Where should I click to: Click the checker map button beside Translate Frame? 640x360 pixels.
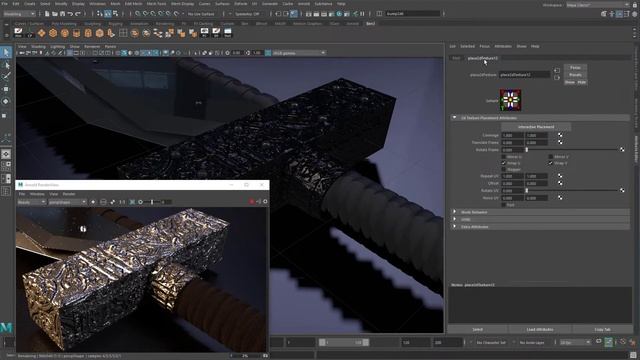click(x=560, y=142)
